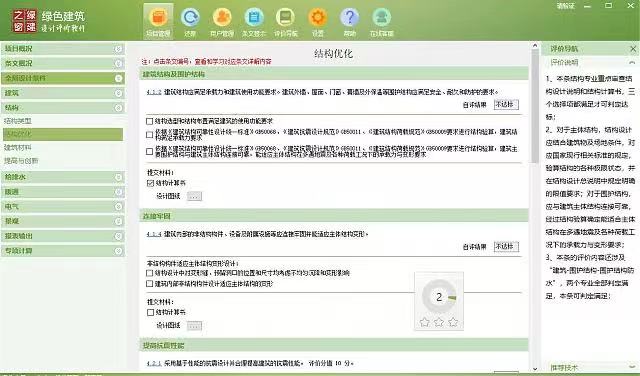Check the 结构设计中对变形缝 checkbox under 4.1.4
640x376 pixels.
click(149, 273)
